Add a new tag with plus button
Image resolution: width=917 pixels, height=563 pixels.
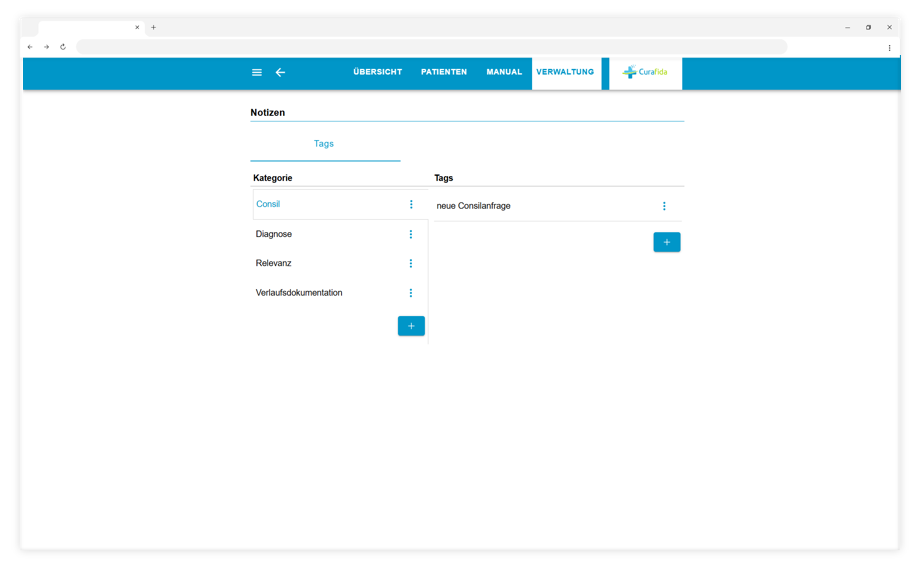point(667,242)
